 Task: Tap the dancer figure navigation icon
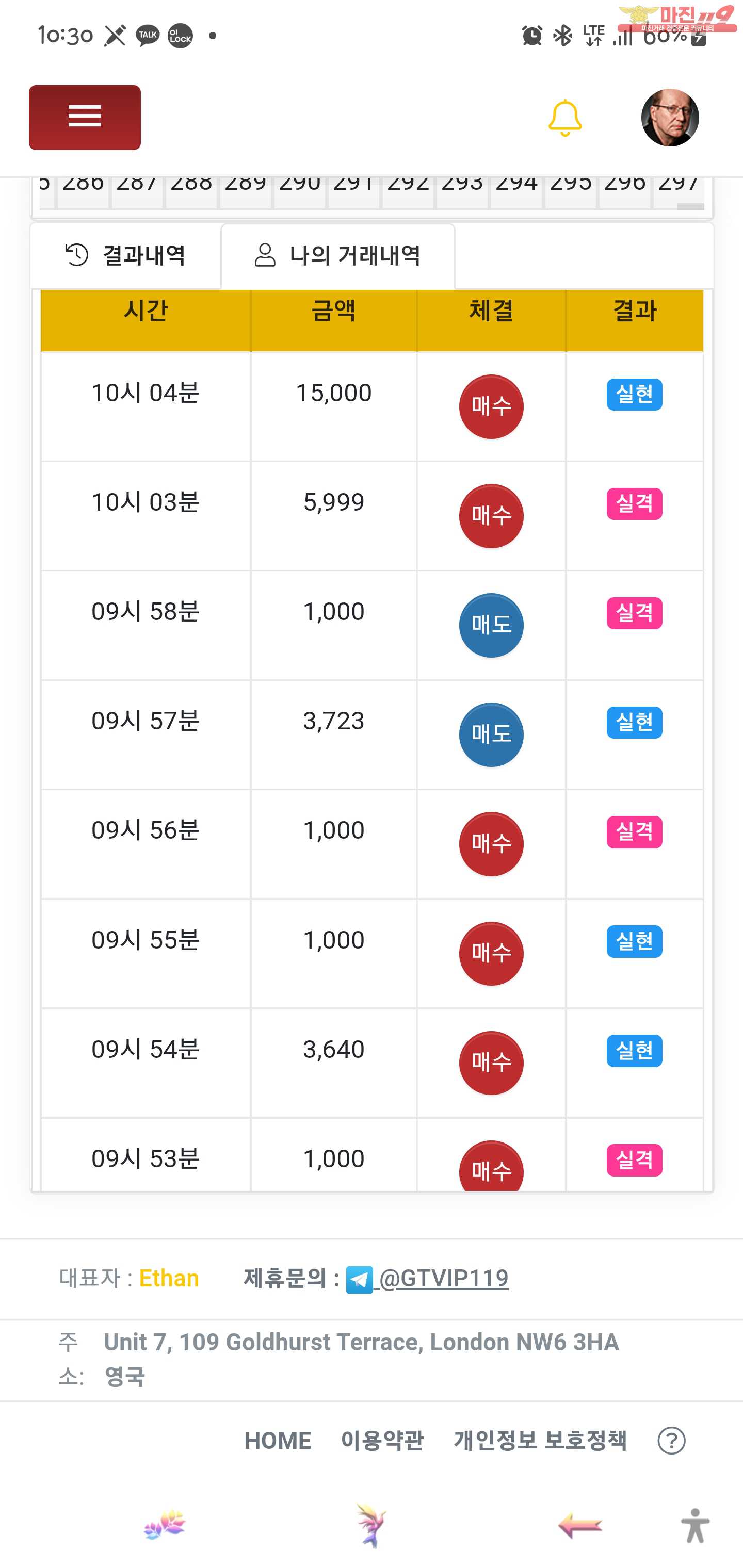(x=370, y=1525)
